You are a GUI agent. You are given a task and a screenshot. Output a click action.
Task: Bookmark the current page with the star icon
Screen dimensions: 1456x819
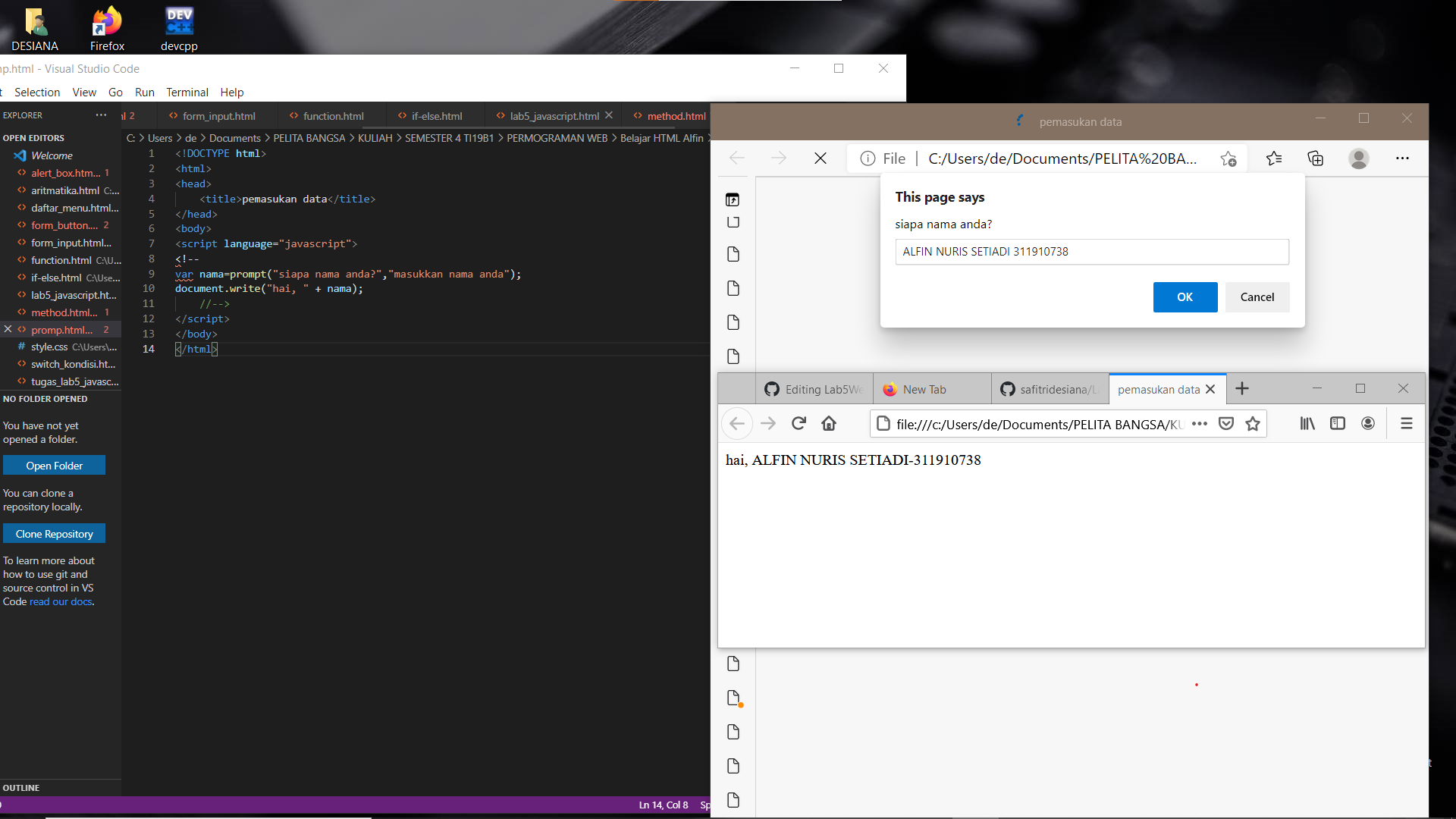1253,423
